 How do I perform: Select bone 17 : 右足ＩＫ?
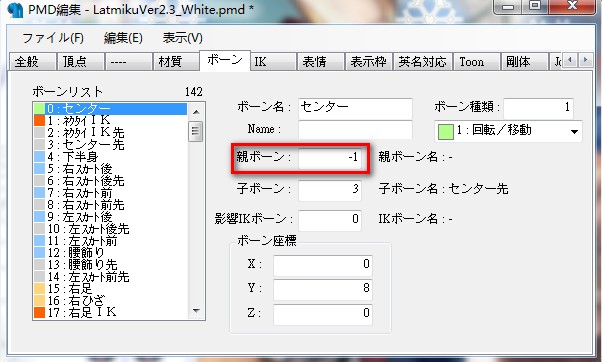pyautogui.click(x=110, y=312)
